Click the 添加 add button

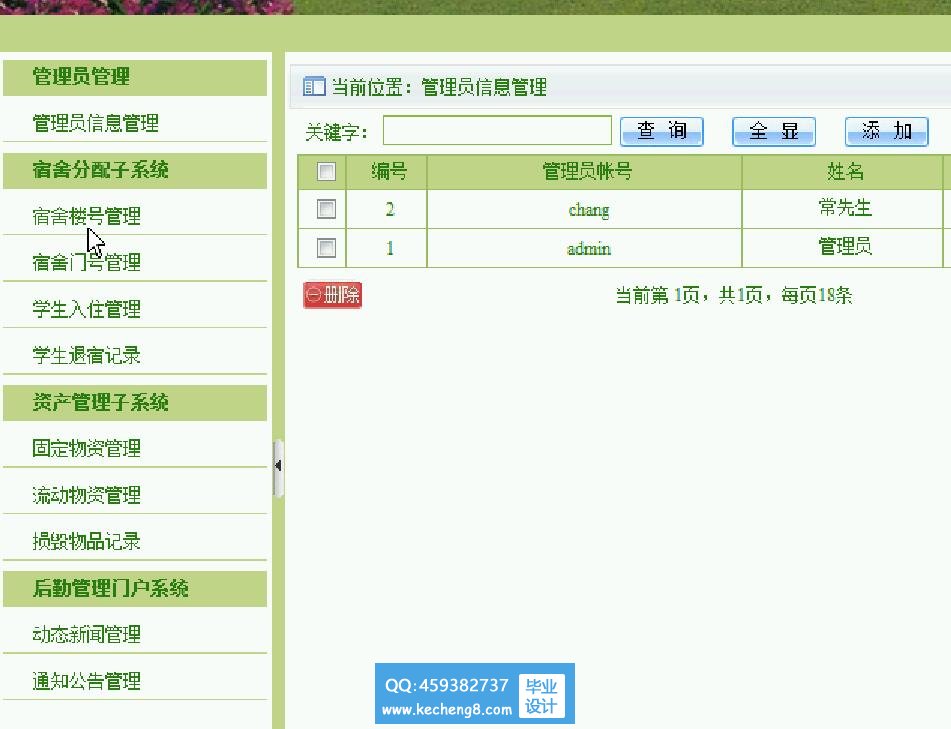click(887, 132)
